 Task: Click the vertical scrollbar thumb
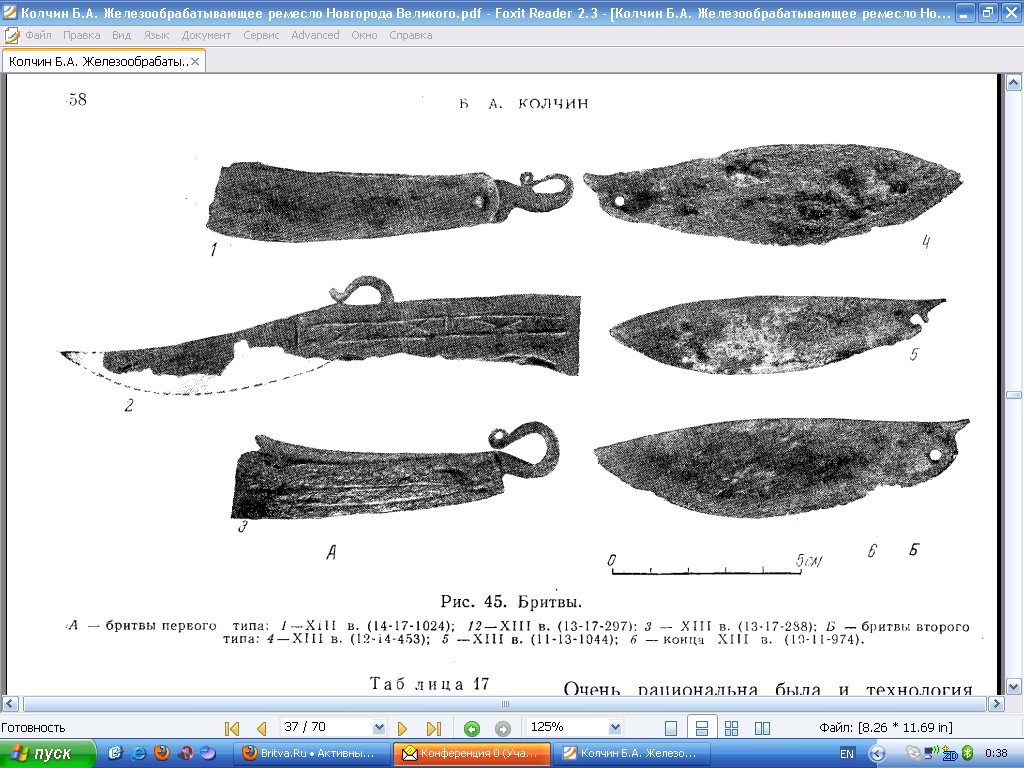click(x=1014, y=395)
